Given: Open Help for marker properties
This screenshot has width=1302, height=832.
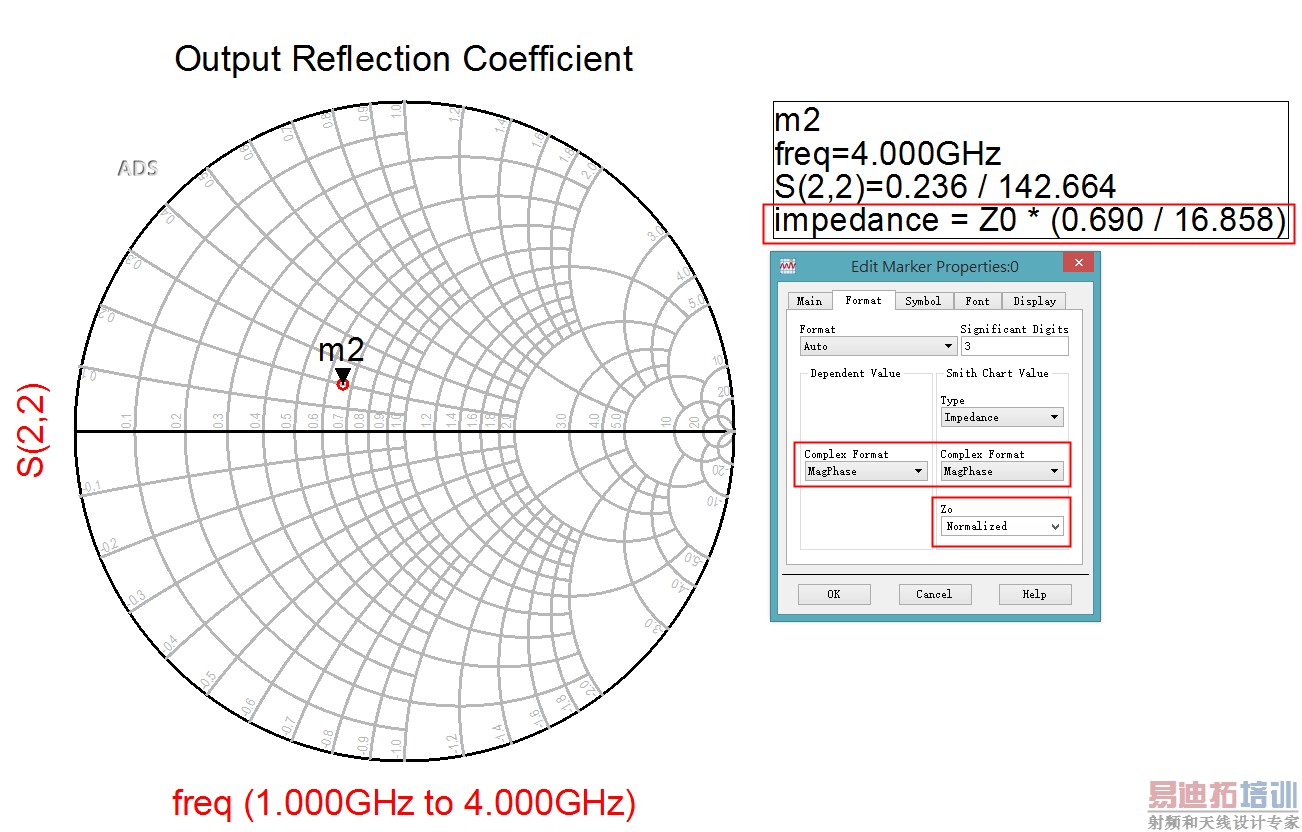Looking at the screenshot, I should coord(1034,594).
